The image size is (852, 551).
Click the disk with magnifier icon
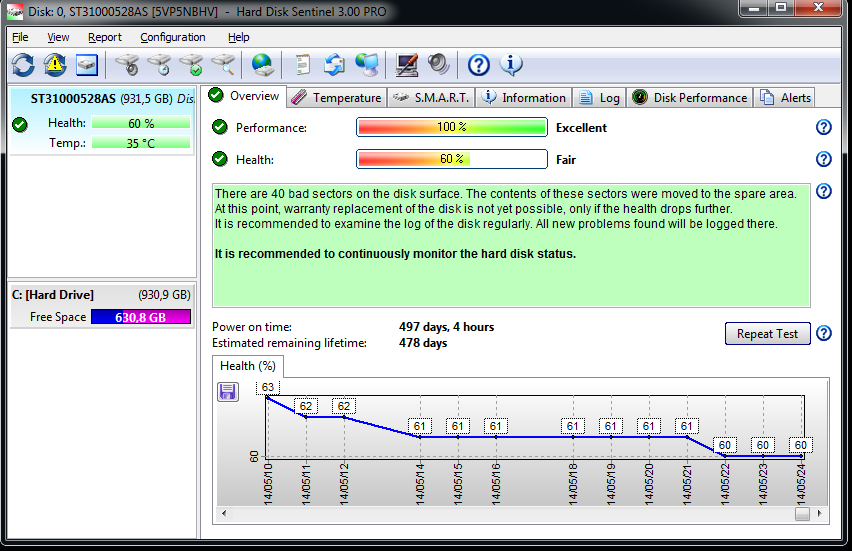[x=223, y=65]
